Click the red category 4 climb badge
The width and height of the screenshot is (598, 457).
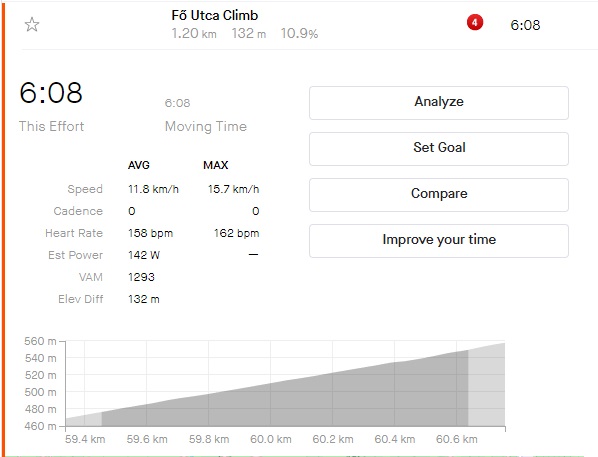pyautogui.click(x=474, y=23)
